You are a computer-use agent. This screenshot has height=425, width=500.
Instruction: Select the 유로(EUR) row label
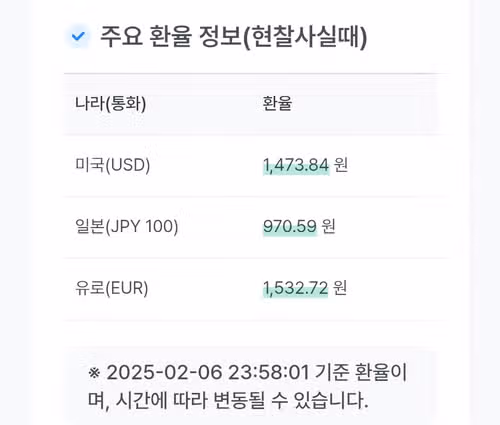112,288
